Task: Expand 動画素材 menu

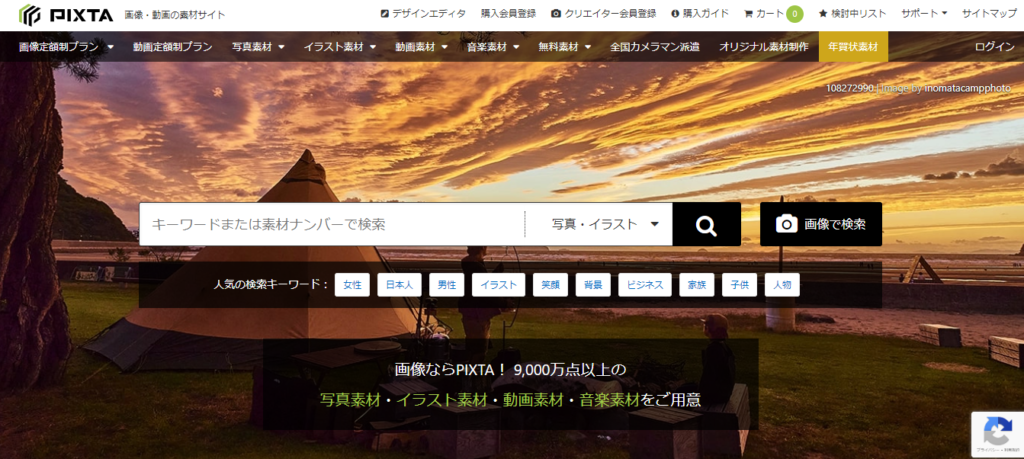Action: [x=421, y=47]
